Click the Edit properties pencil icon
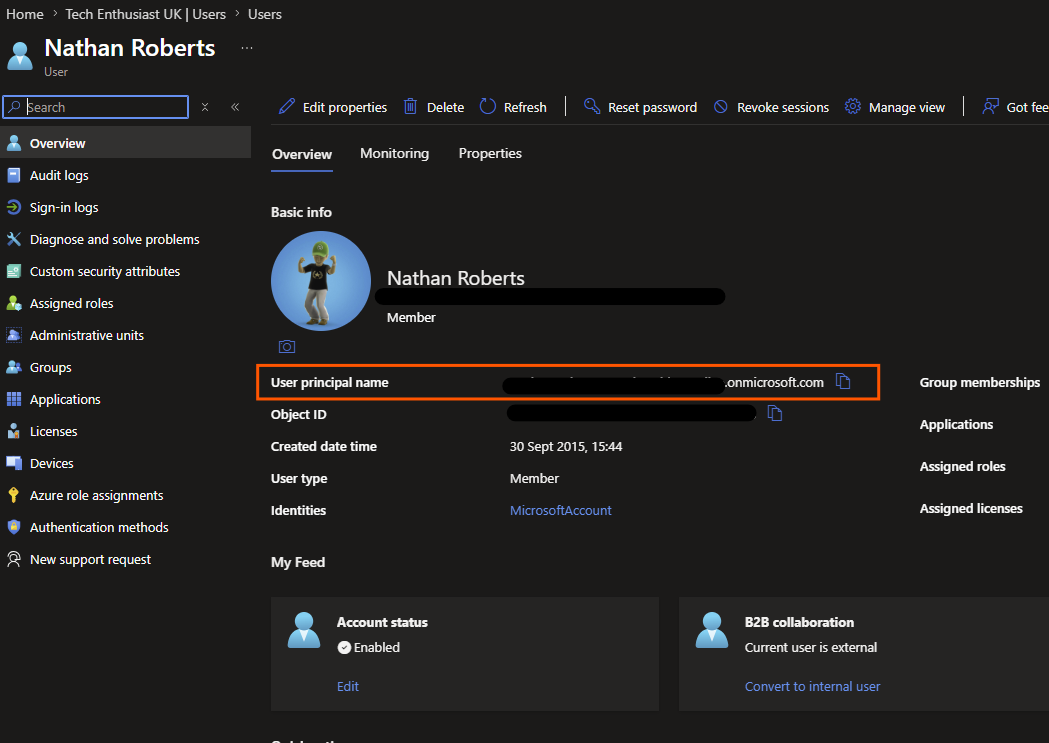Viewport: 1049px width, 743px height. point(287,106)
